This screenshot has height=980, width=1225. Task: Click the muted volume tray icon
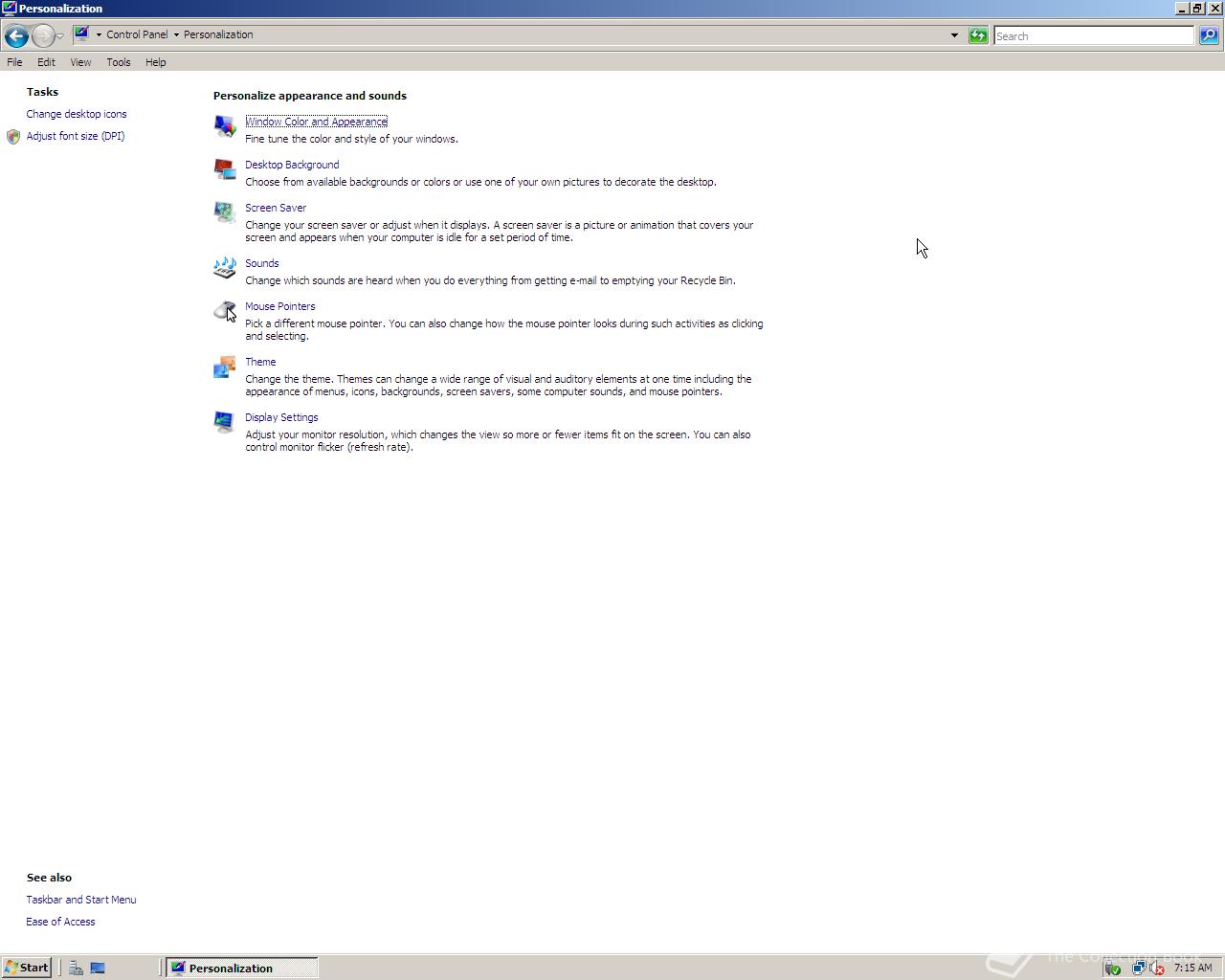[x=1156, y=968]
